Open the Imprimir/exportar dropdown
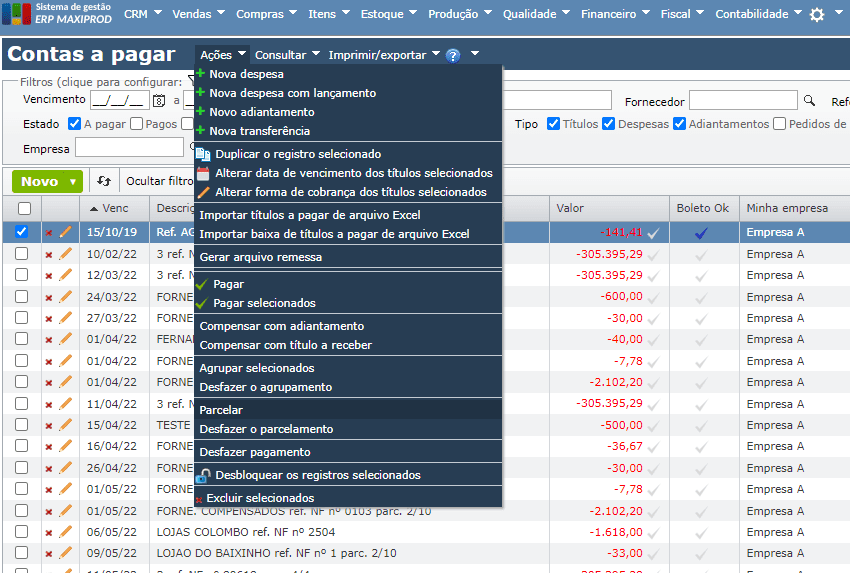The height and width of the screenshot is (573, 850). coord(383,55)
